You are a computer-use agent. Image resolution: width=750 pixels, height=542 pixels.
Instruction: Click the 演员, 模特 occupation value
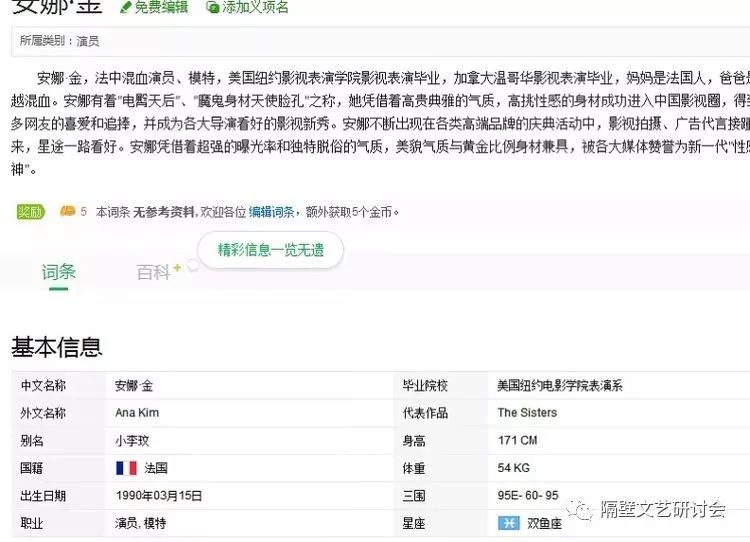click(x=141, y=523)
